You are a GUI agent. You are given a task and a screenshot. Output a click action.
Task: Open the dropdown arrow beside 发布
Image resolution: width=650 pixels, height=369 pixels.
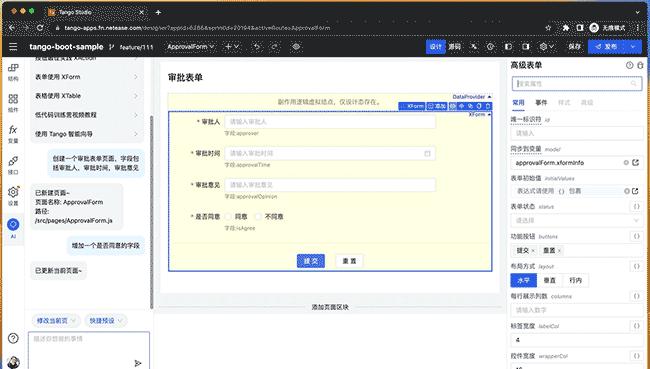(x=633, y=47)
